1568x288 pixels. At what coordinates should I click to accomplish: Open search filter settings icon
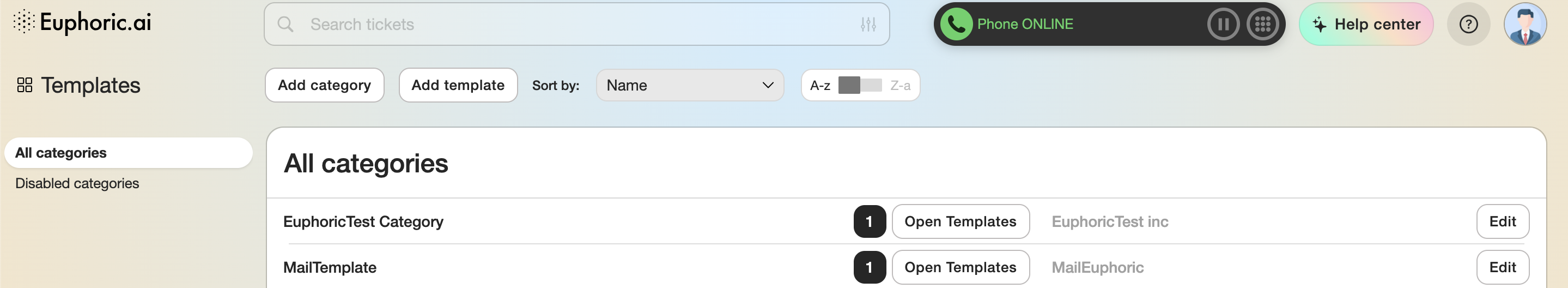868,25
